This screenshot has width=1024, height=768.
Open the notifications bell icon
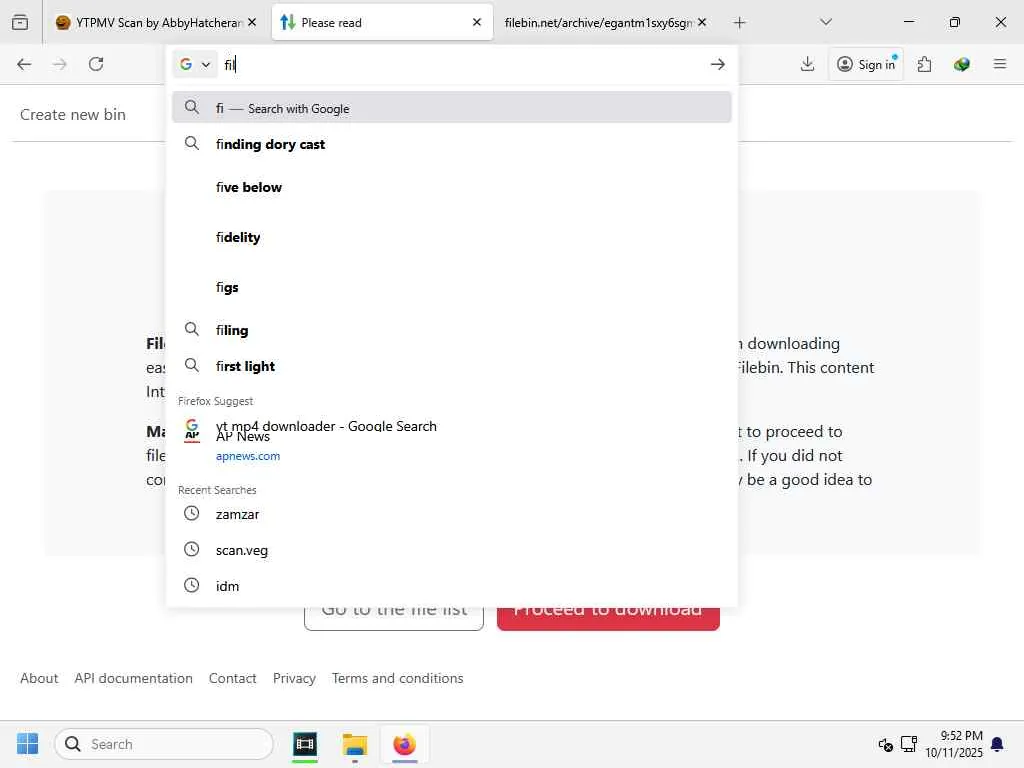tap(997, 744)
